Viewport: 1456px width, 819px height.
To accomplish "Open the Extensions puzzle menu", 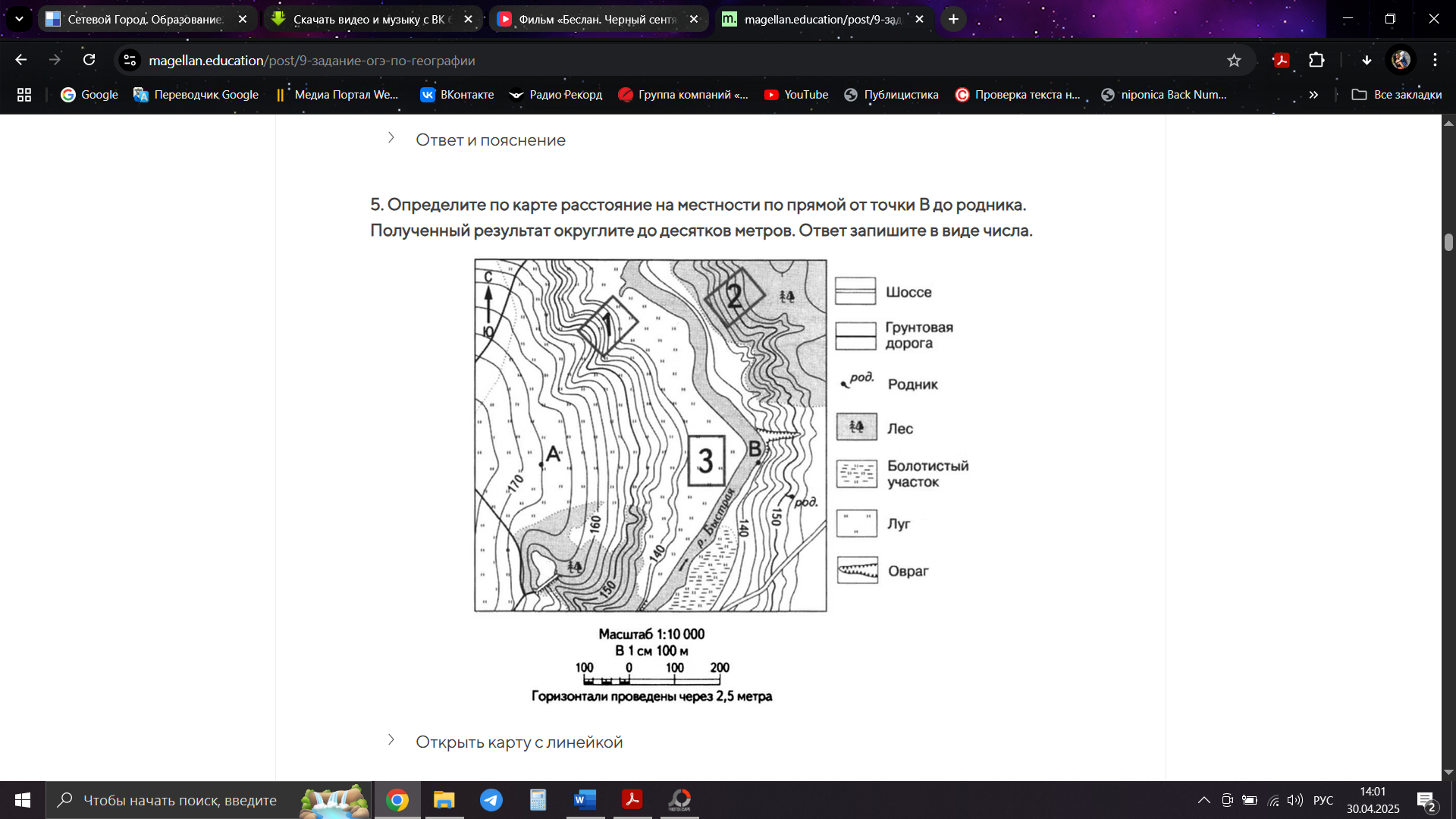I will pos(1316,60).
